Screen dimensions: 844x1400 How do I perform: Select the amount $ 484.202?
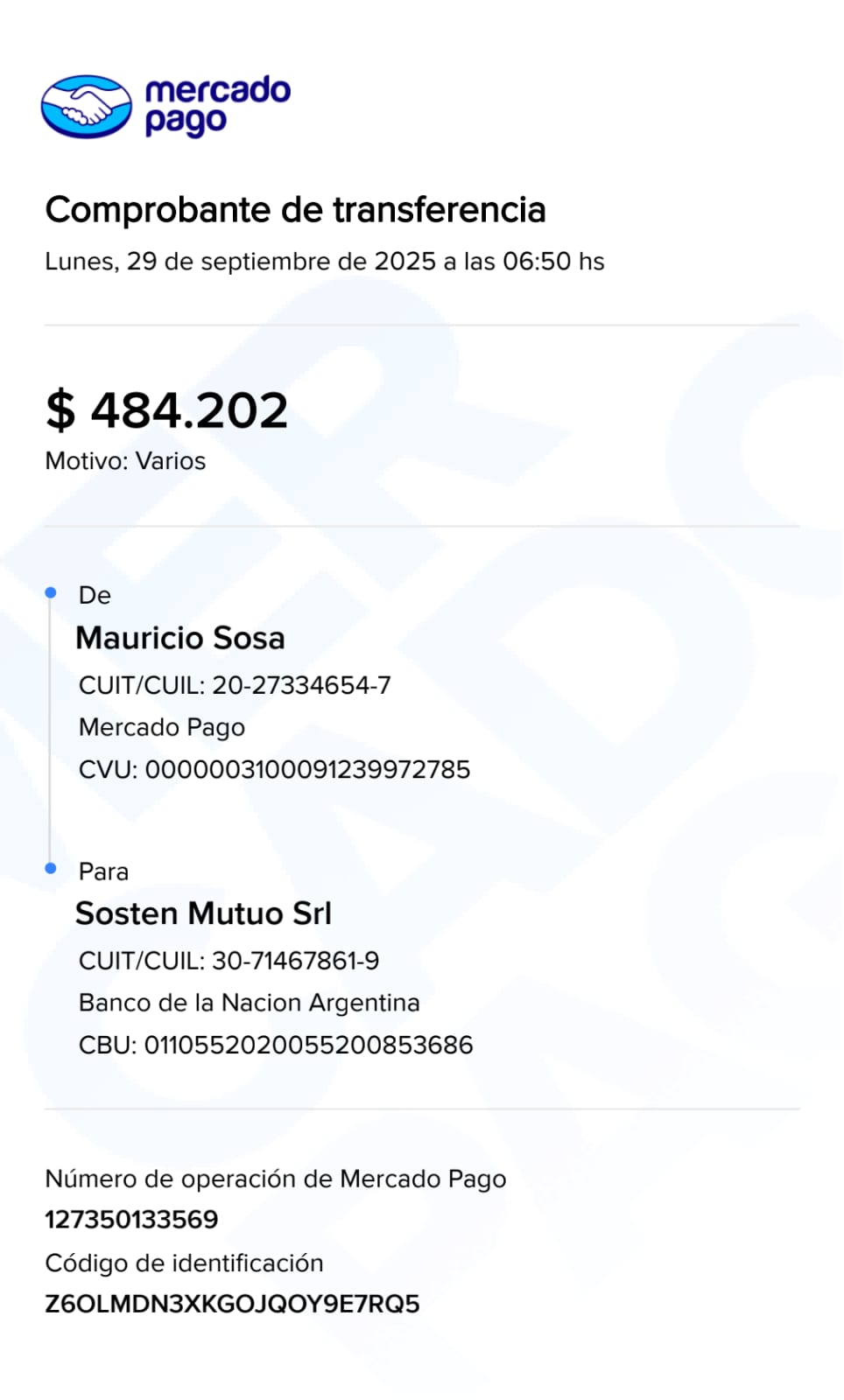point(166,410)
